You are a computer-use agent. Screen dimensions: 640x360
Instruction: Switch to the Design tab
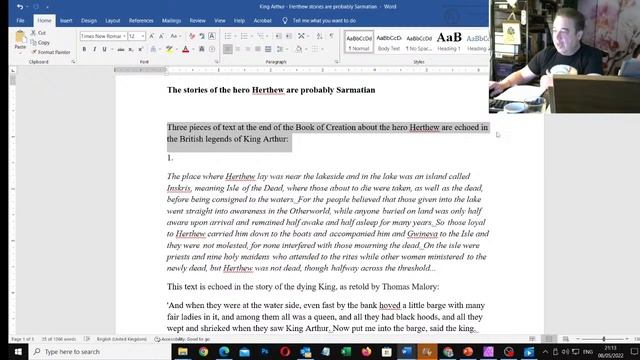click(89, 20)
